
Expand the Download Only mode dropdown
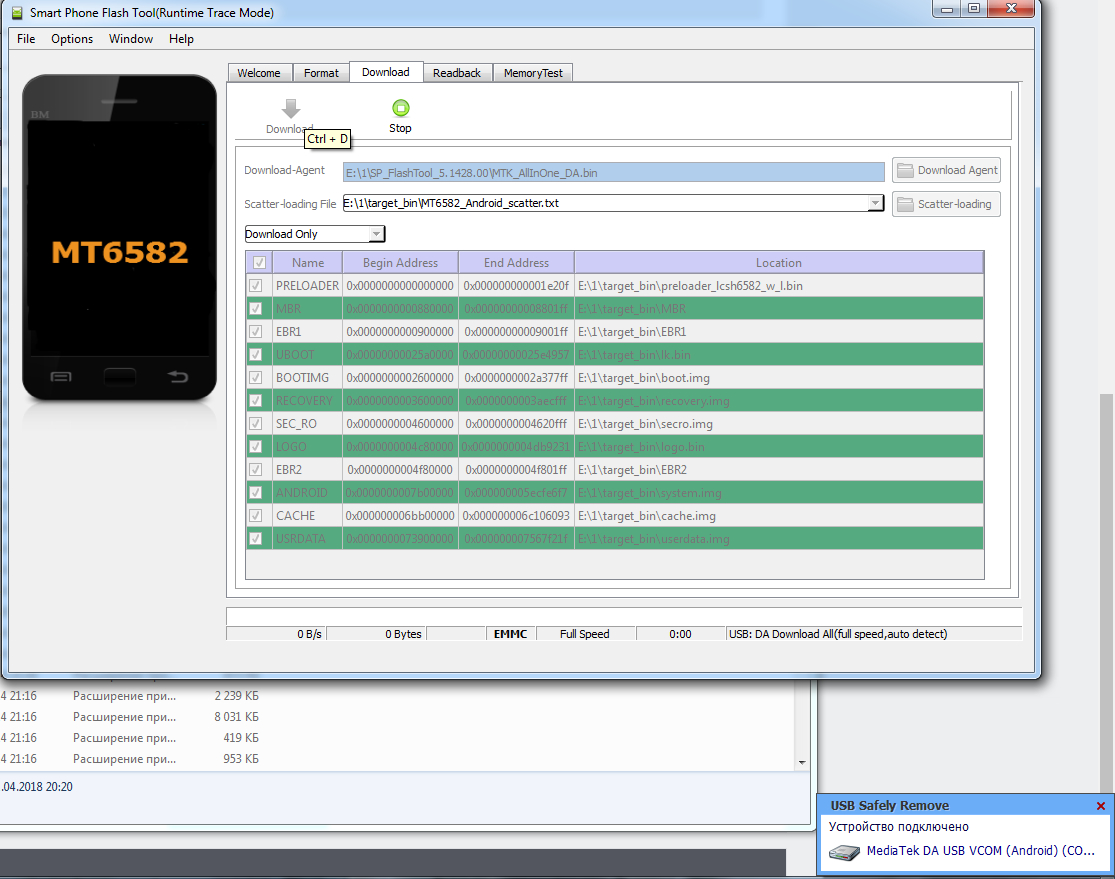376,234
